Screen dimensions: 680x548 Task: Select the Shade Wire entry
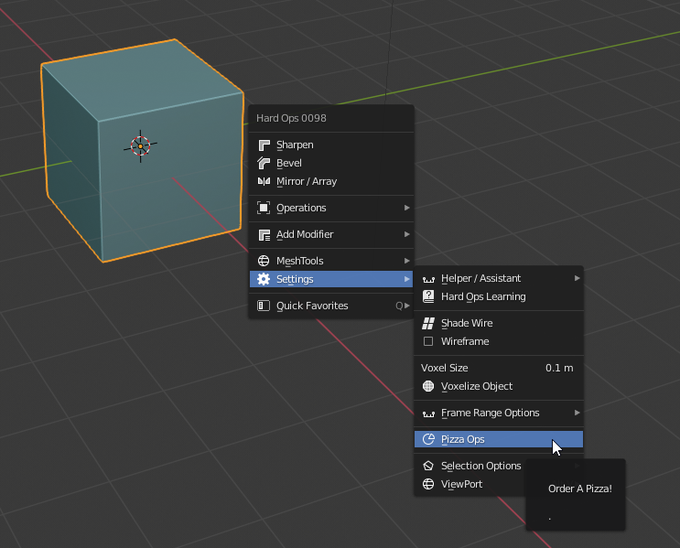pyautogui.click(x=499, y=323)
